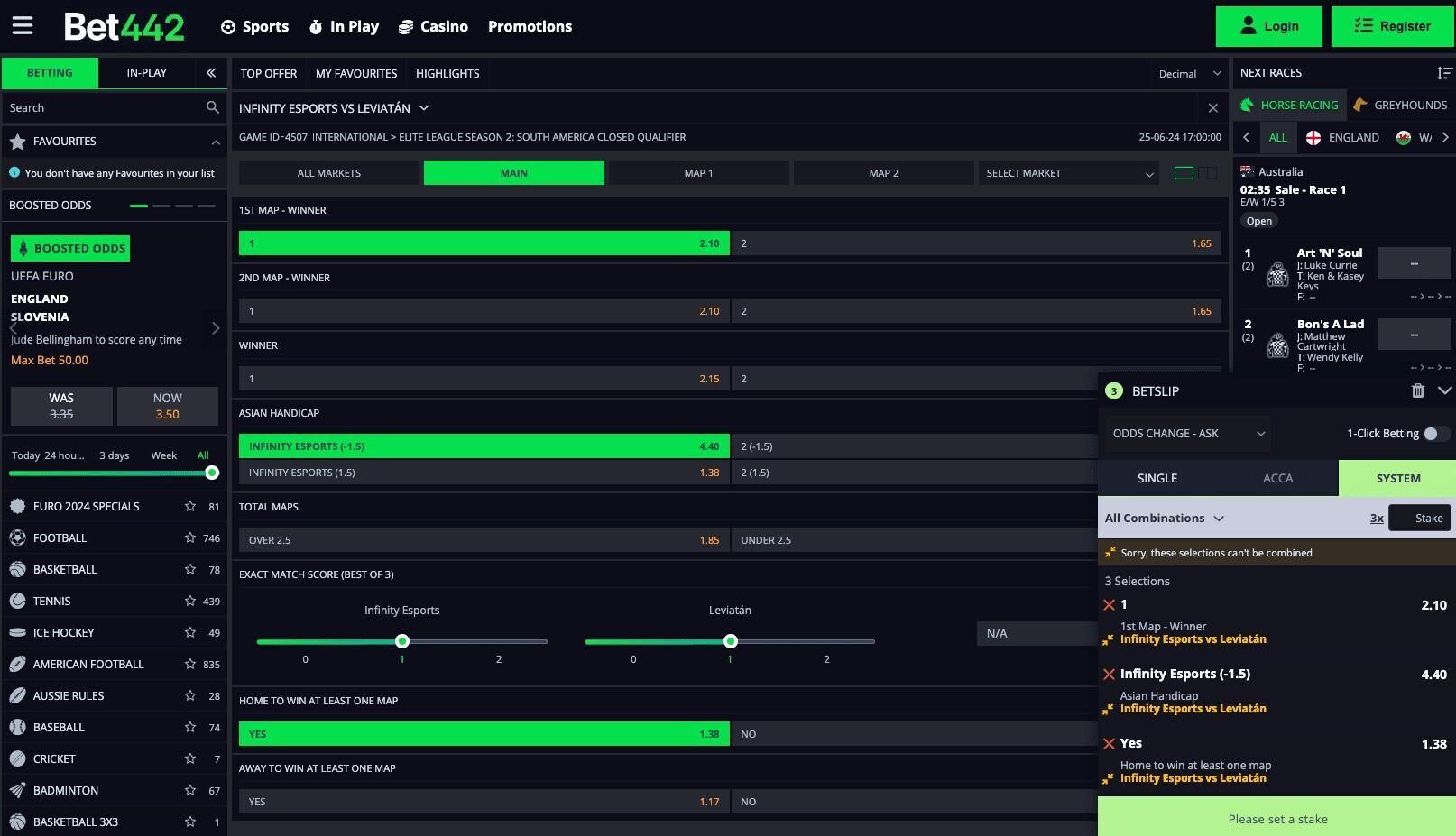Show previous race region with left arrow
This screenshot has width=1456, height=836.
1247,138
